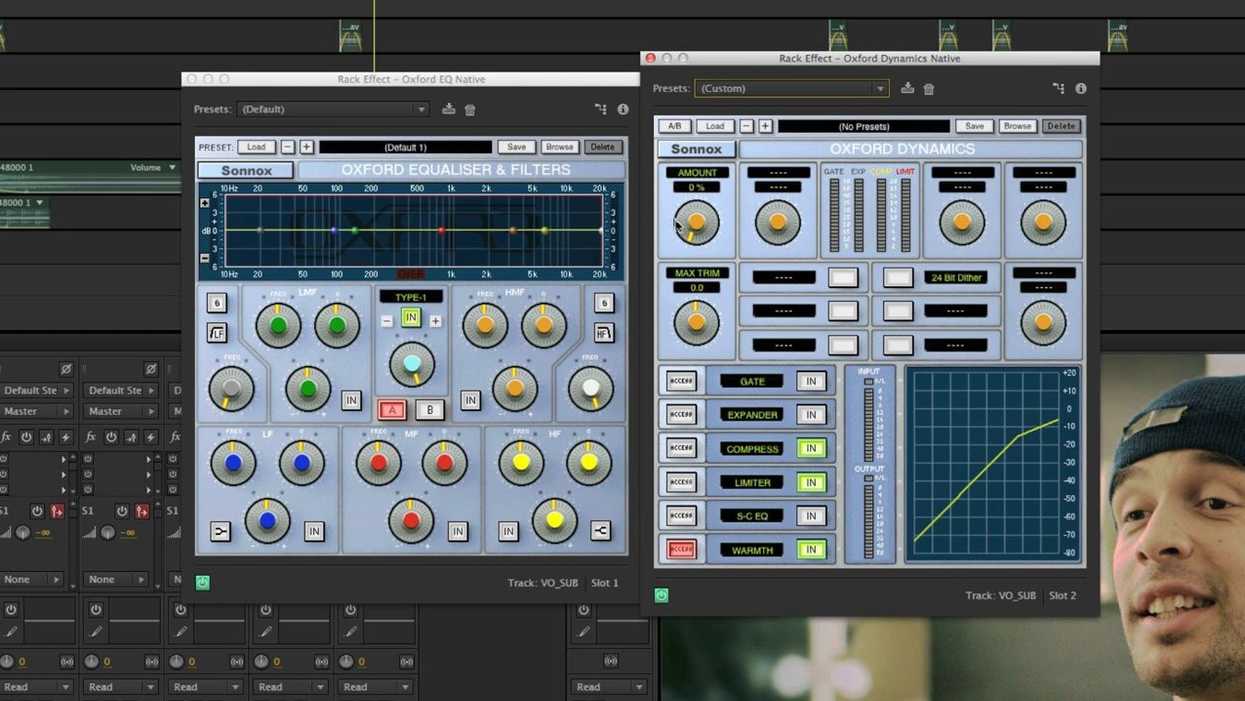Click stereo sum icon on first mixer channel

point(67,661)
